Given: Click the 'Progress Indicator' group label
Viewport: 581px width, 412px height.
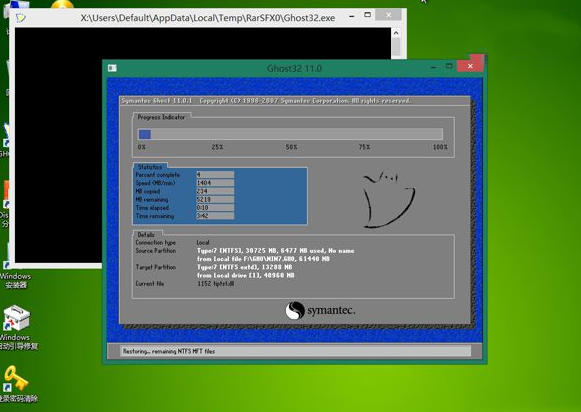Looking at the screenshot, I should point(161,117).
